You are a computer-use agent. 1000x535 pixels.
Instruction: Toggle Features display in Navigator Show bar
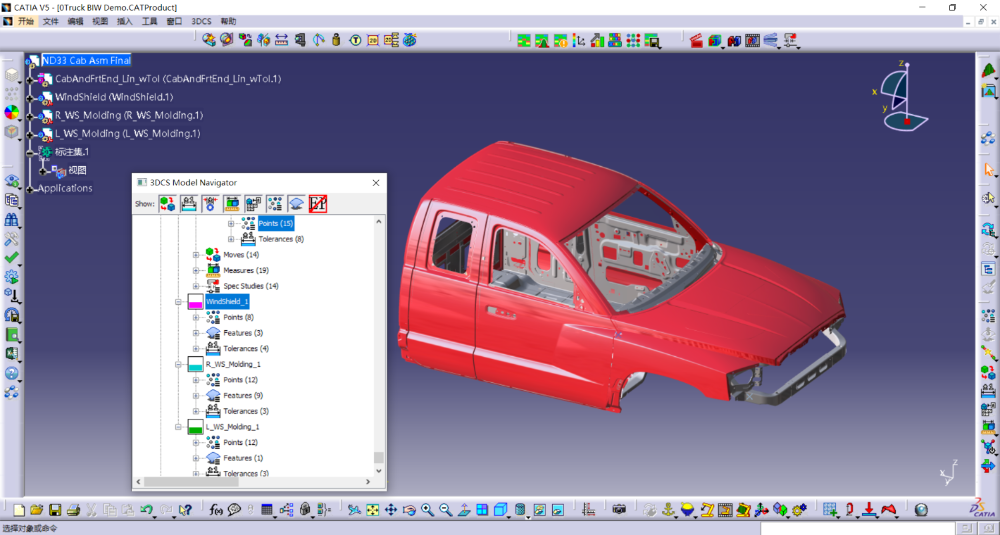click(297, 204)
